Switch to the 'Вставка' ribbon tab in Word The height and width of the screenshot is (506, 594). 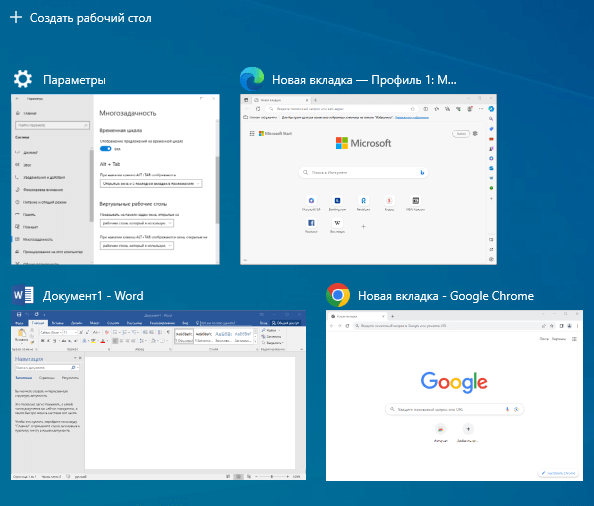tap(58, 323)
